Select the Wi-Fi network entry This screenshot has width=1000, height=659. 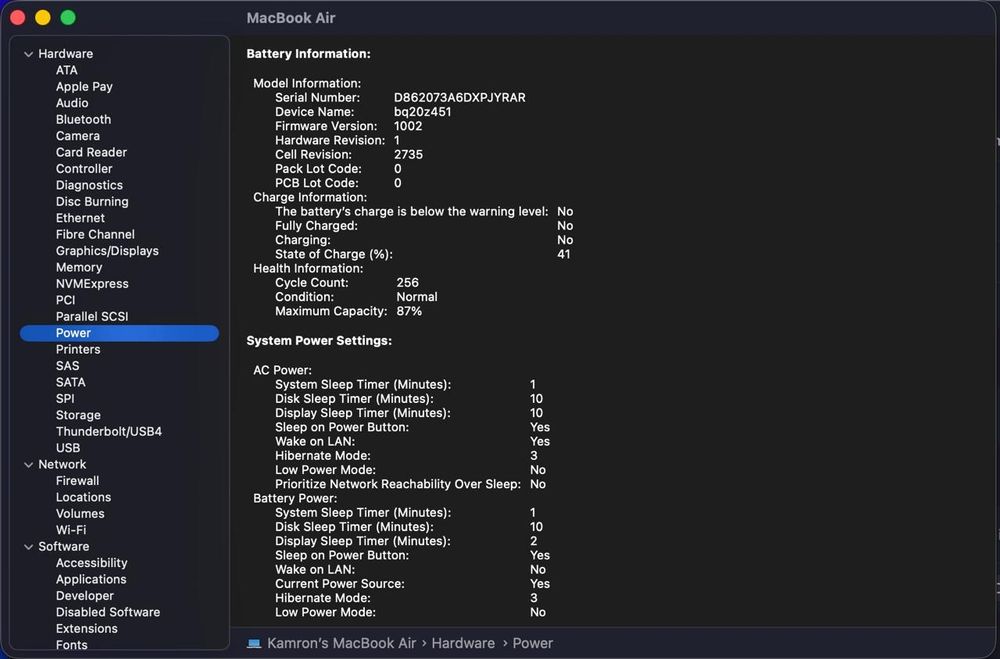pyautogui.click(x=70, y=530)
